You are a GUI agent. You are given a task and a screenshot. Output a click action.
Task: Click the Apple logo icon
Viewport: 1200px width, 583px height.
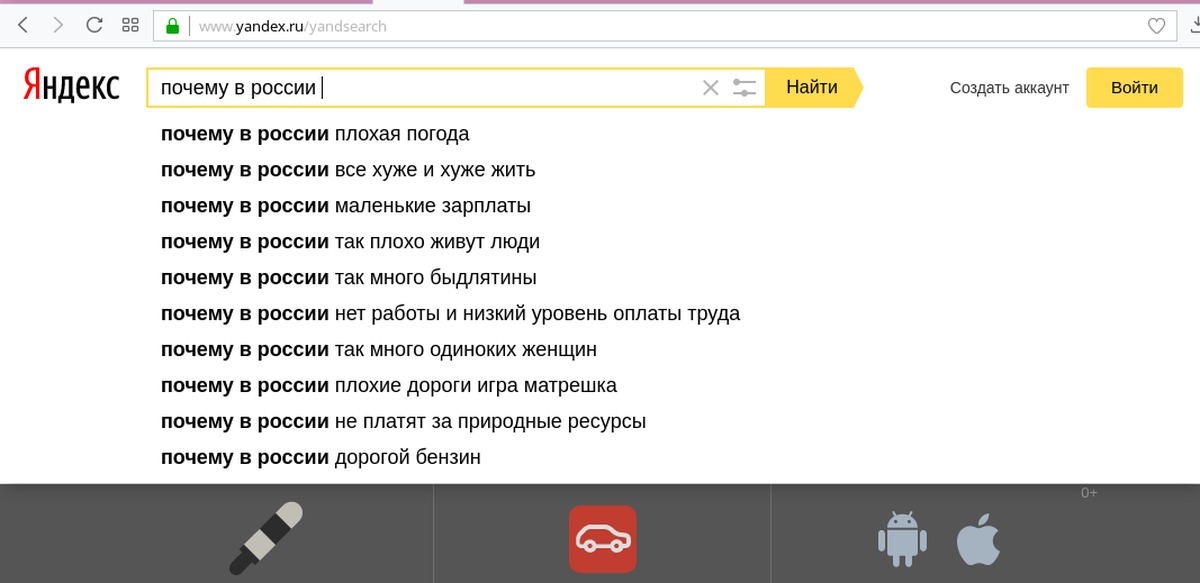[978, 541]
